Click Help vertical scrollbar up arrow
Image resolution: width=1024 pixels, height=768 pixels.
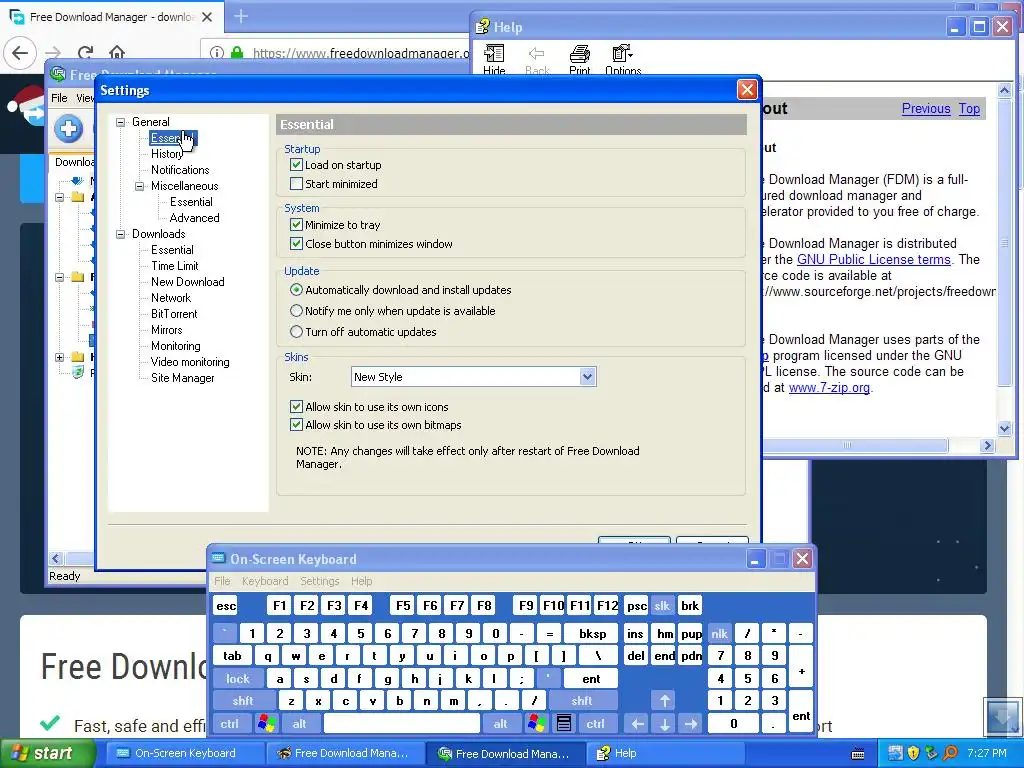(x=1004, y=90)
